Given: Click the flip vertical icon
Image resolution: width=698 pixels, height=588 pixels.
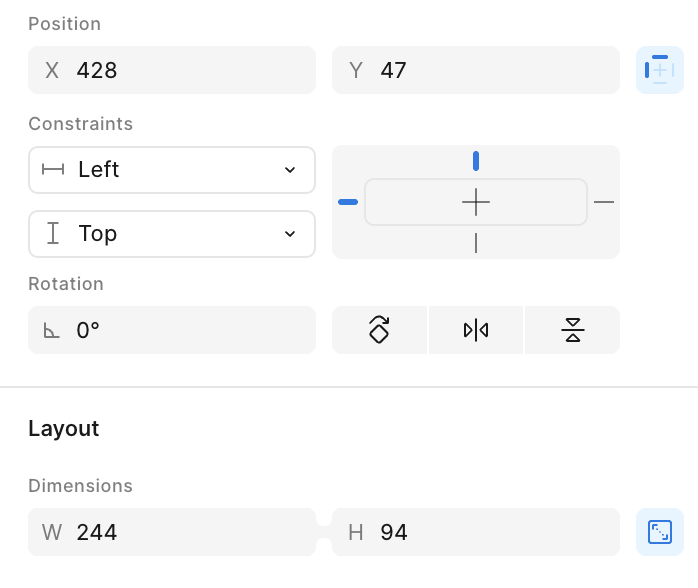Looking at the screenshot, I should [x=572, y=330].
